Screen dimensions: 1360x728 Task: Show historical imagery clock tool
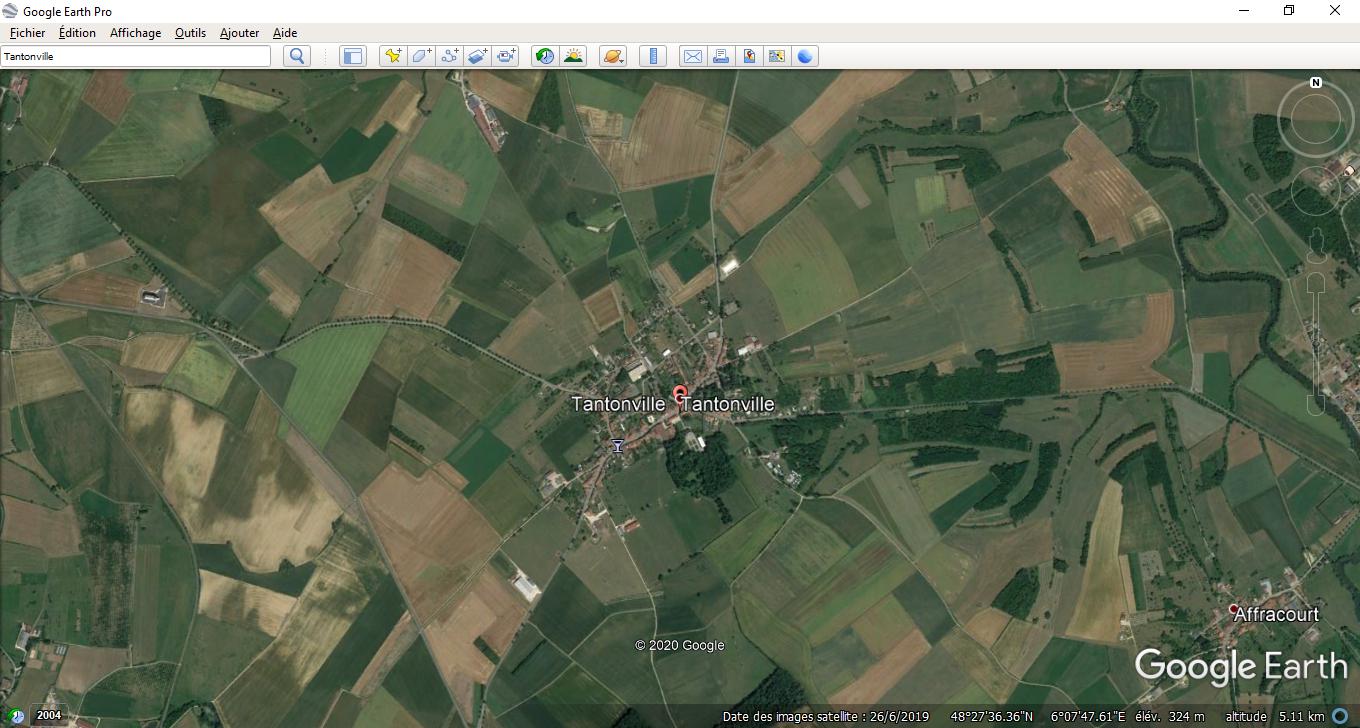[545, 56]
